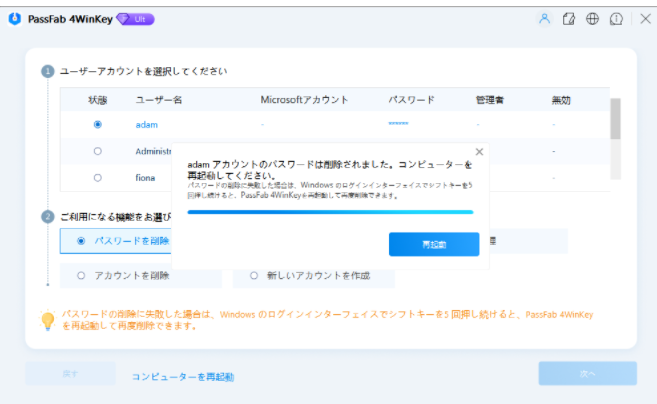The width and height of the screenshot is (657, 404).
Task: Click the adam username text
Action: coord(147,125)
